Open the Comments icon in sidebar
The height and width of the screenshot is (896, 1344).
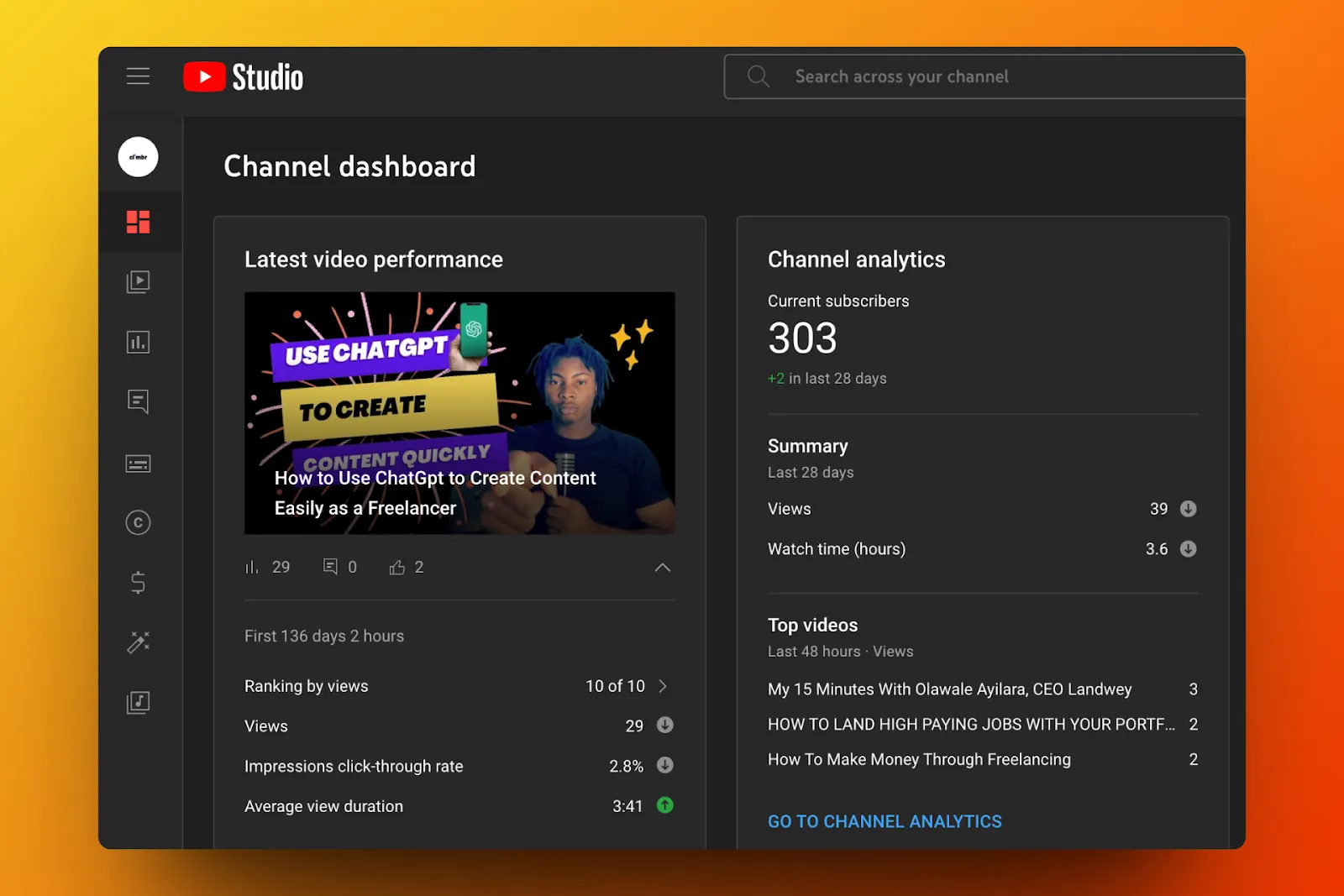138,401
